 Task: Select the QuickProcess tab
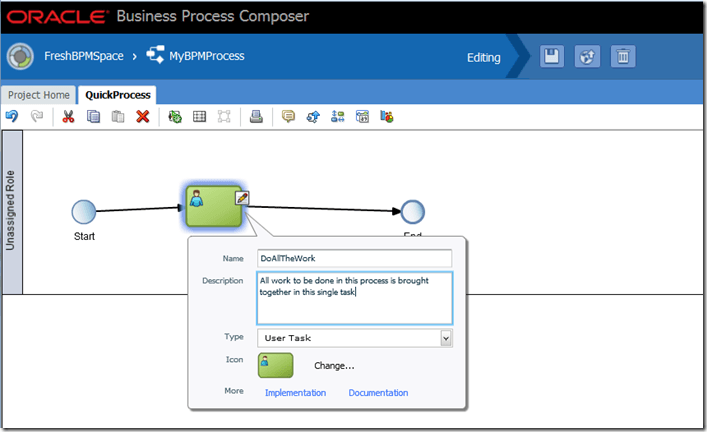pyautogui.click(x=118, y=95)
